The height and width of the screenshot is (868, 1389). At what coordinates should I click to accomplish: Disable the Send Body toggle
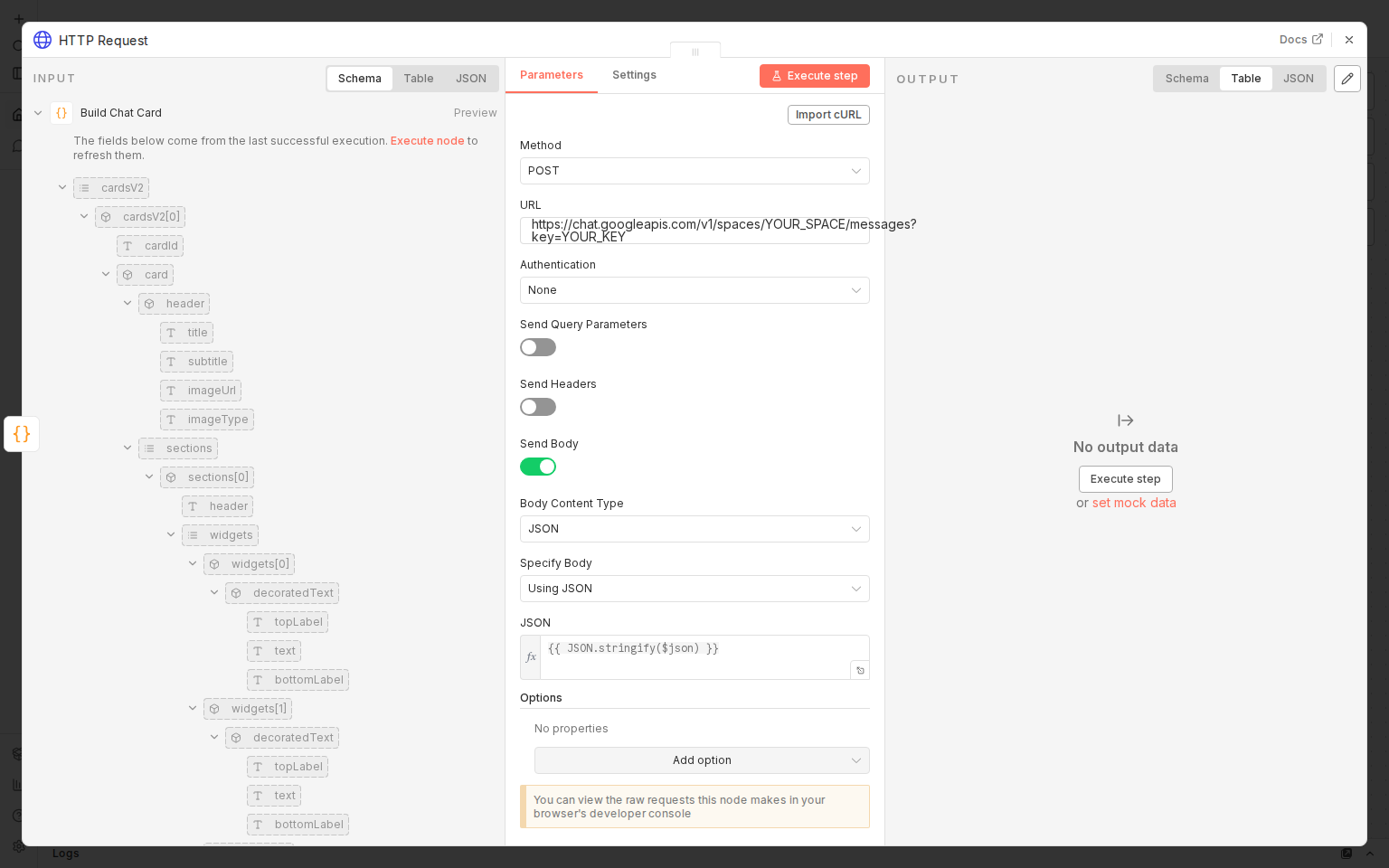pos(538,467)
